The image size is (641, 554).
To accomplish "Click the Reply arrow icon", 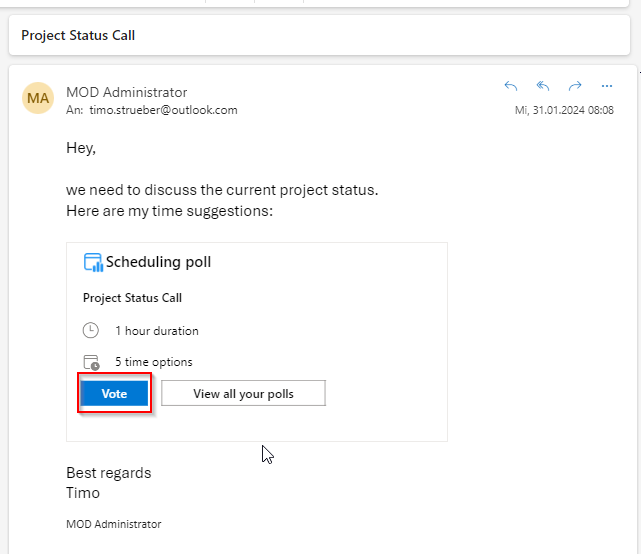I will click(511, 86).
